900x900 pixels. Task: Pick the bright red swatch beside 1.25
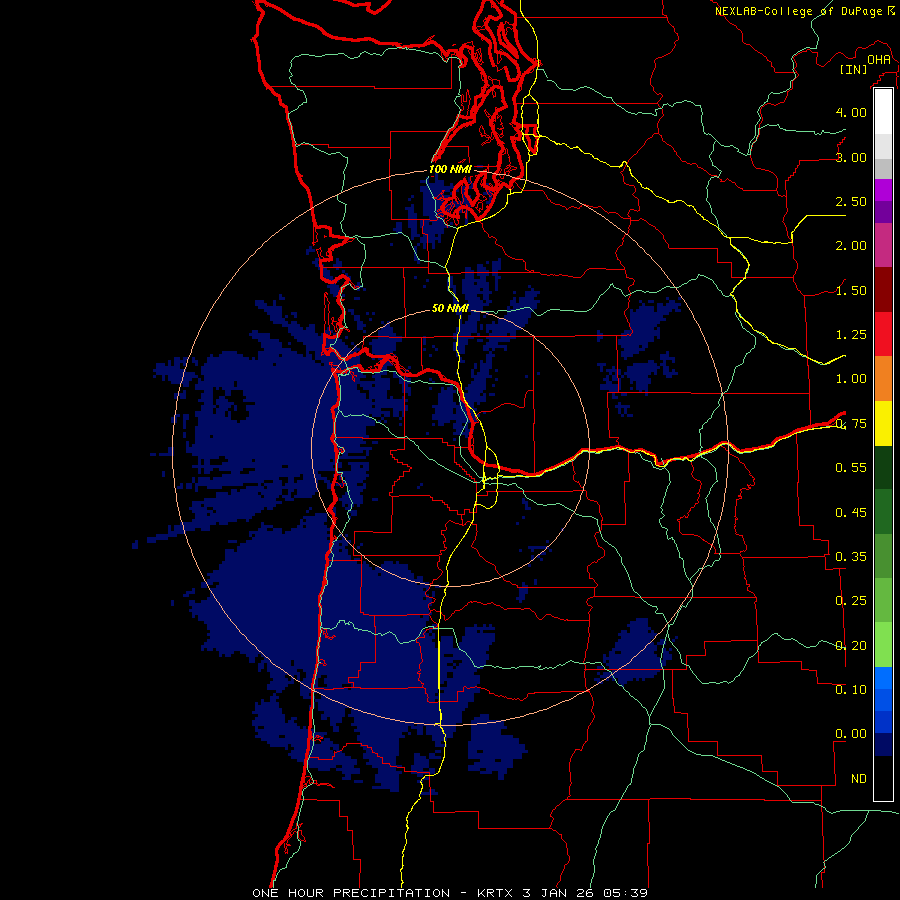(x=883, y=334)
